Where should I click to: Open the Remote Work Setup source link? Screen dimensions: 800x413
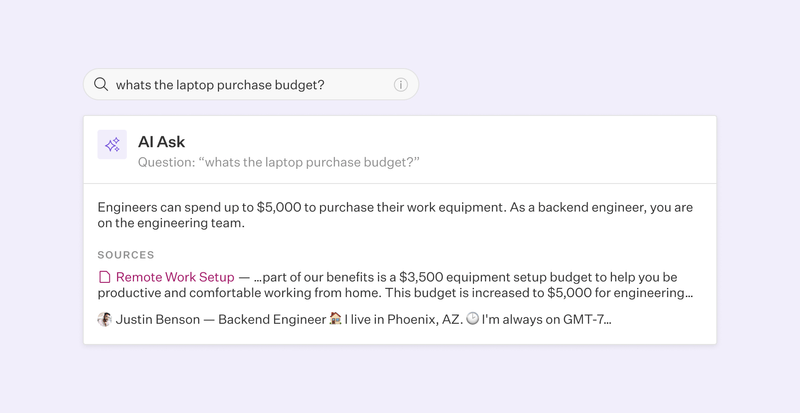pos(175,277)
